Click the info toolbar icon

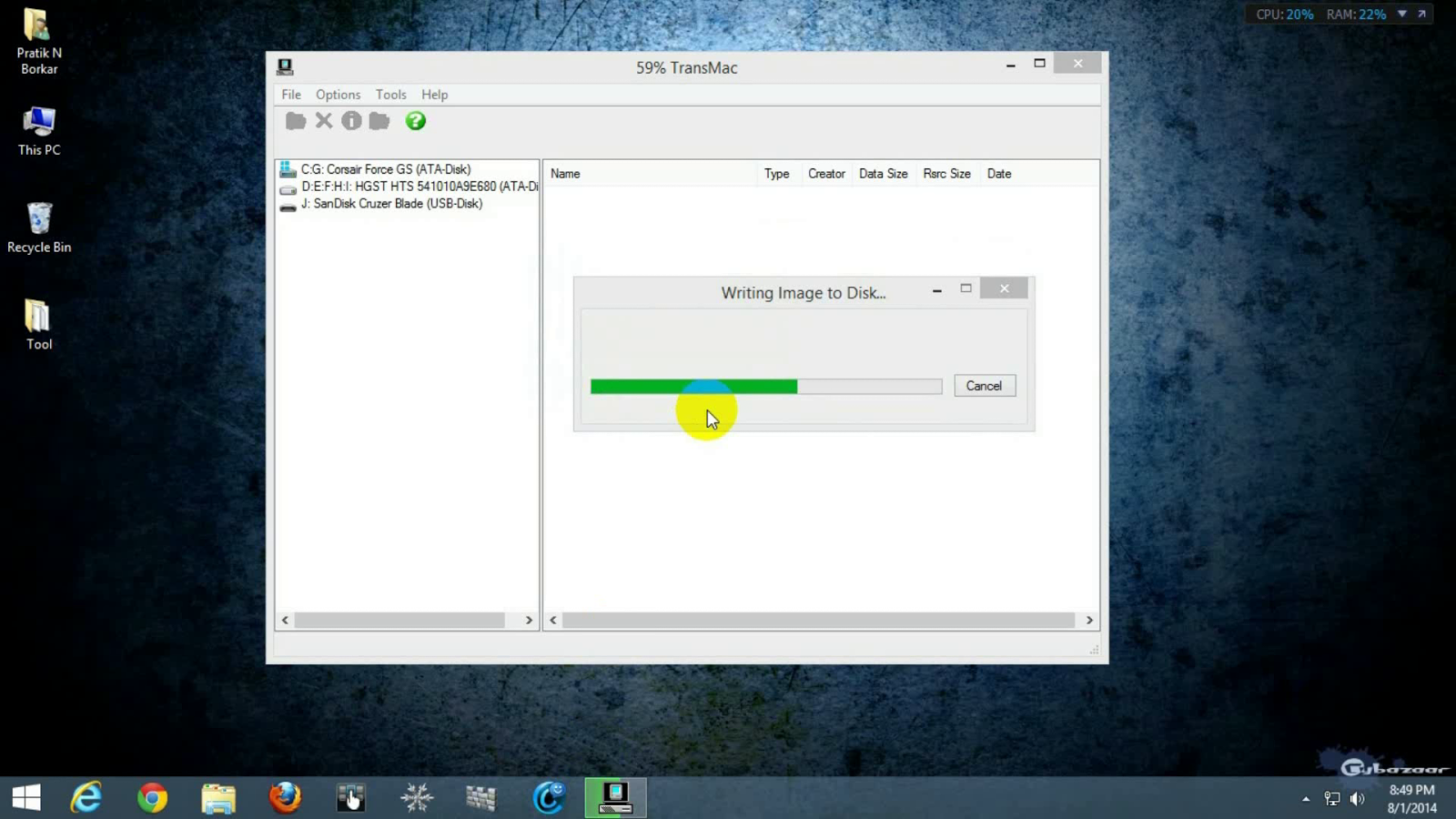pyautogui.click(x=351, y=121)
